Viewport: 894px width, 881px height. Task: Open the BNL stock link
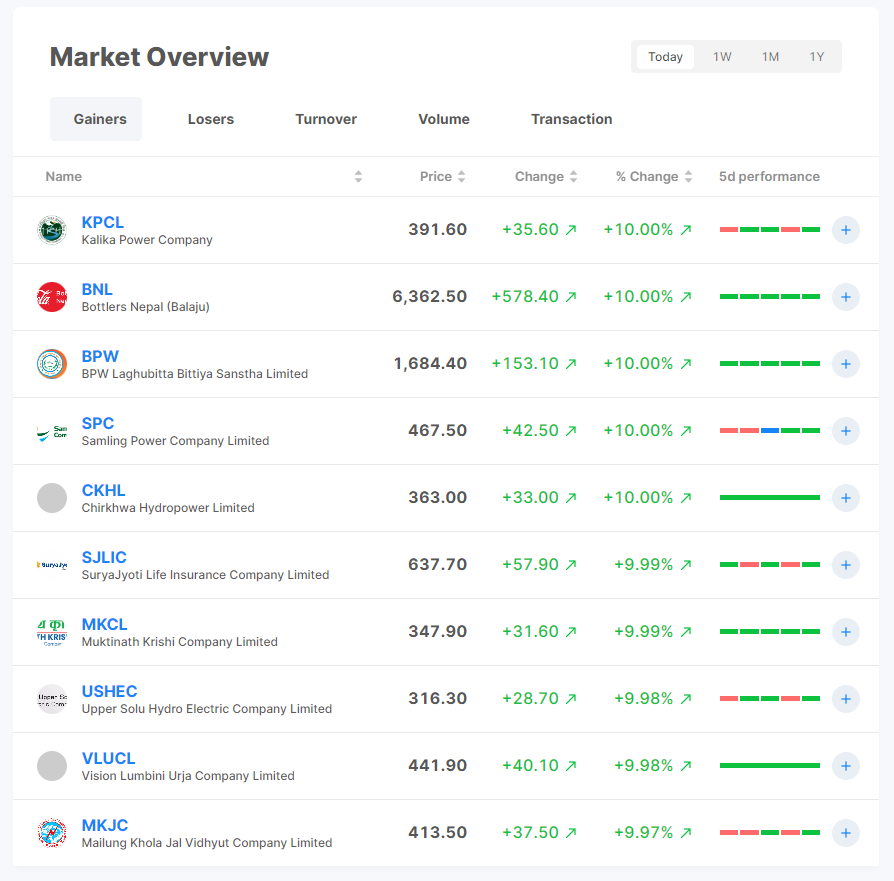97,290
